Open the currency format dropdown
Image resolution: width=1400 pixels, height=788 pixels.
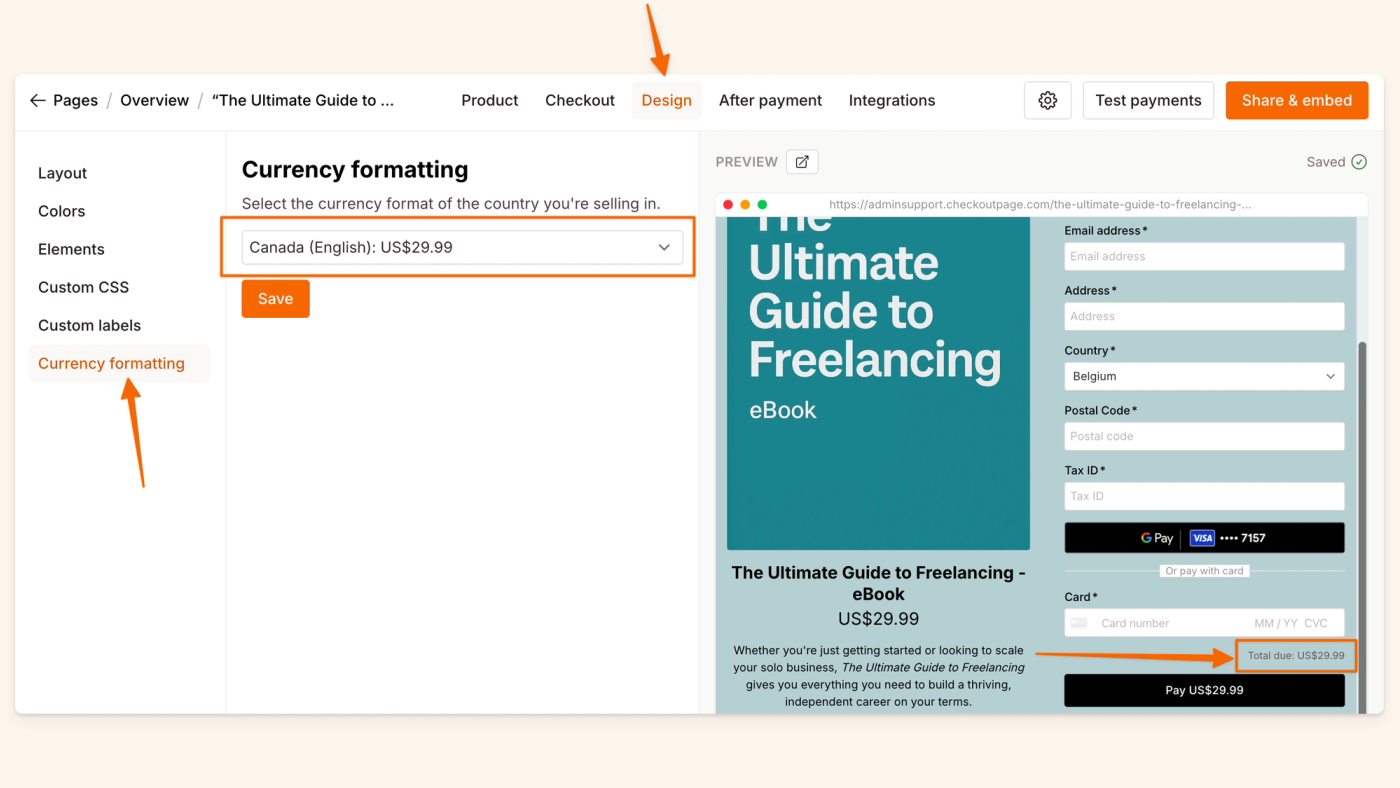tap(462, 247)
